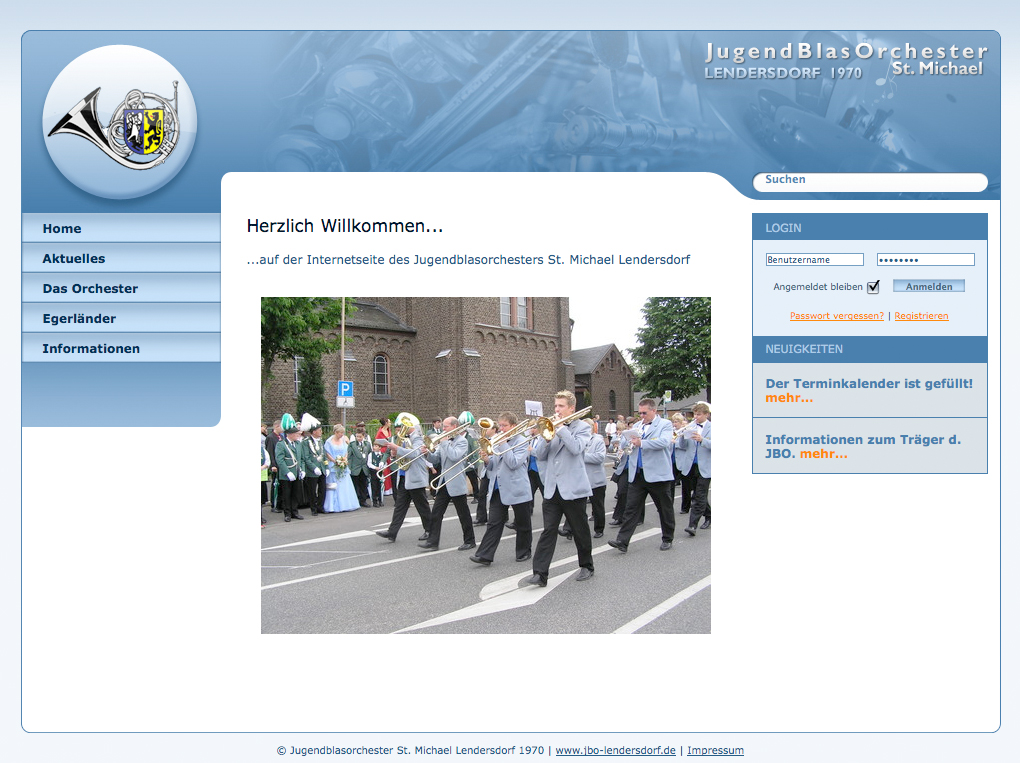Click the marching band parade photo

click(486, 466)
